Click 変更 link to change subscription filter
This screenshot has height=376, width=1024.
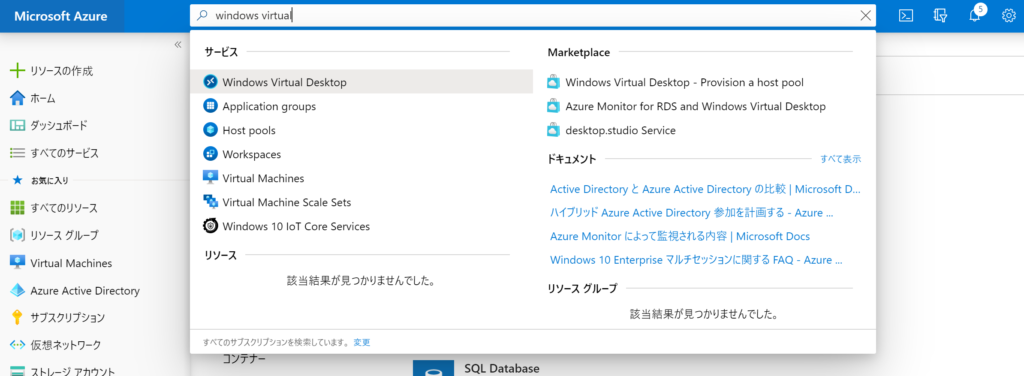click(362, 342)
